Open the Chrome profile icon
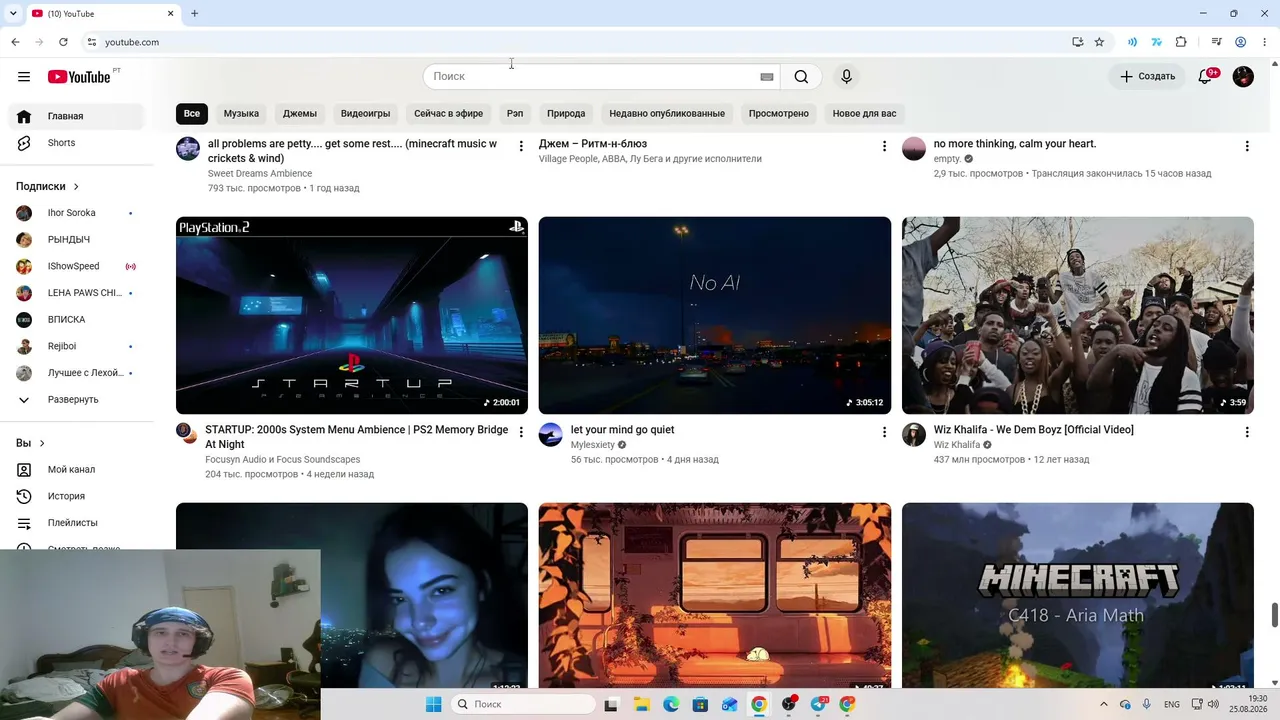The width and height of the screenshot is (1280, 720). (1240, 42)
